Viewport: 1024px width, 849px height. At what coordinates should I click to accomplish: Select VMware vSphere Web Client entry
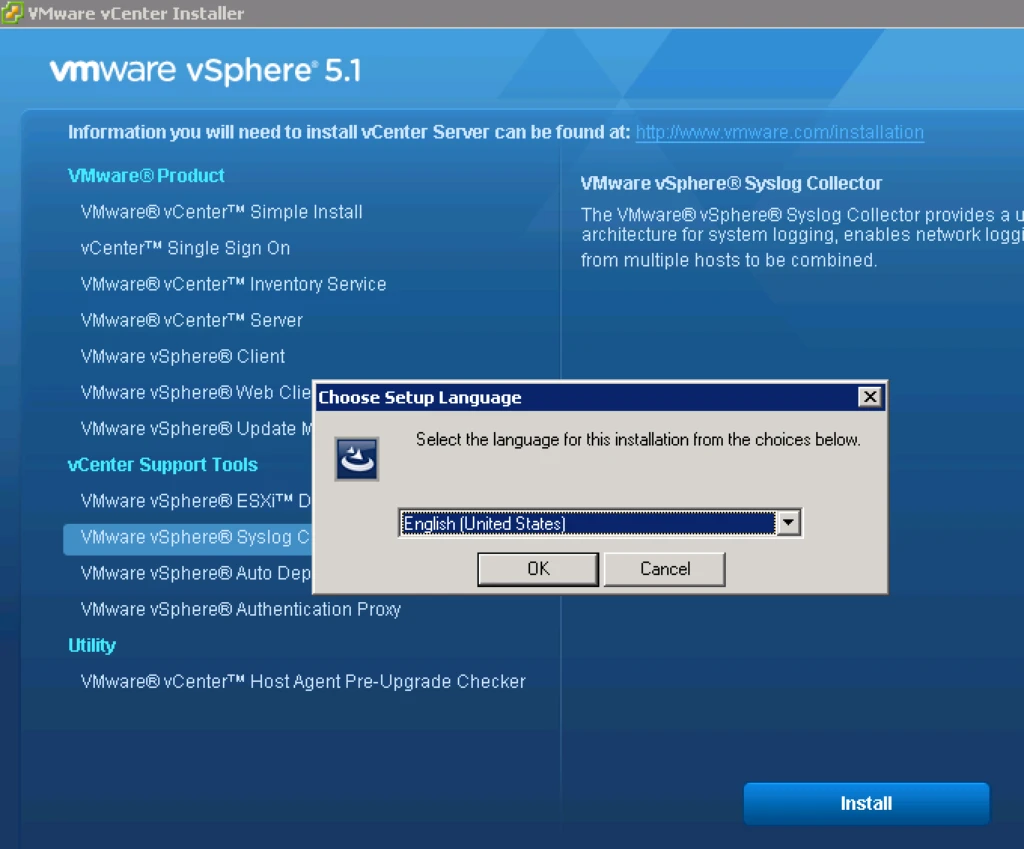click(x=196, y=392)
